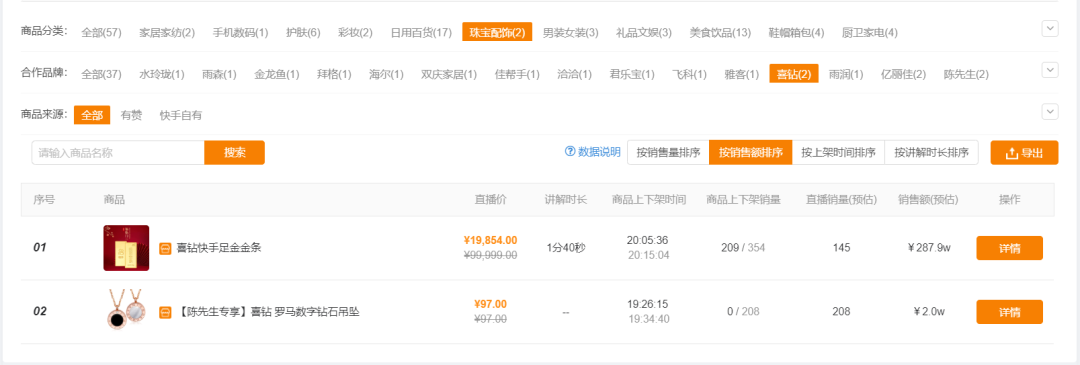This screenshot has width=1080, height=365.
Task: Select source 有赞
Action: point(131,115)
